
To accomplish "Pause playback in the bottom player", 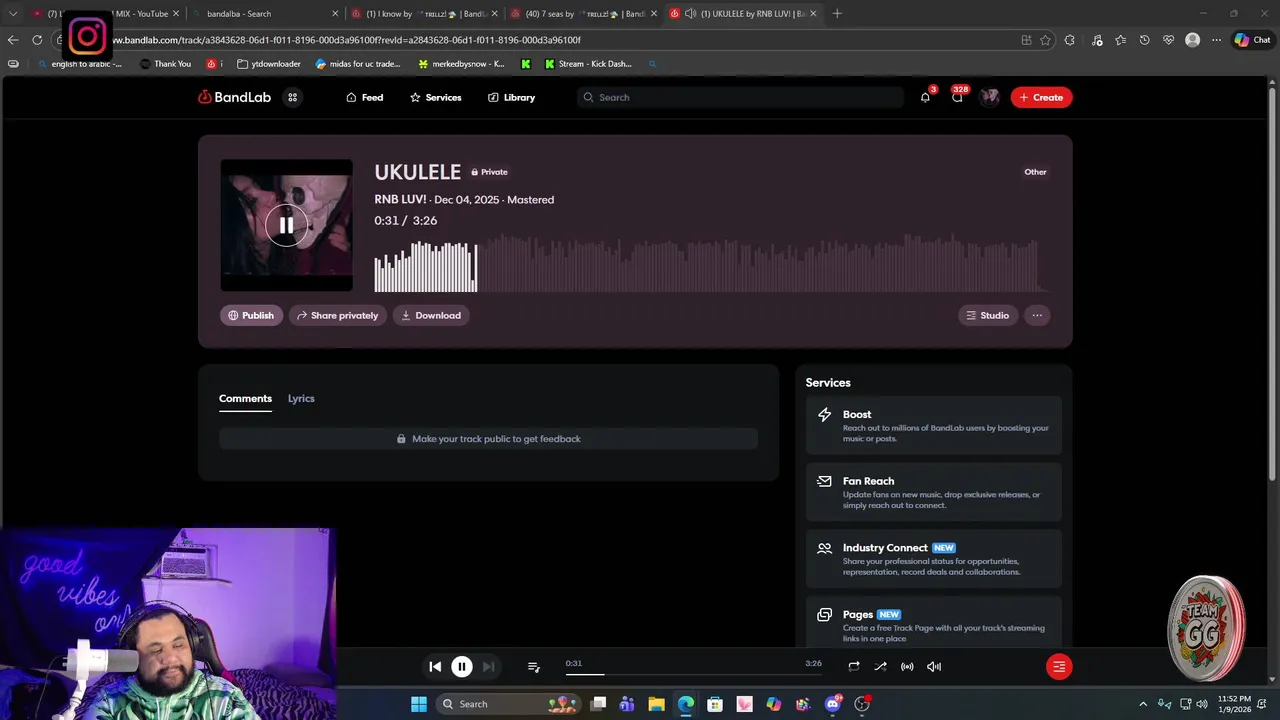I will [462, 666].
